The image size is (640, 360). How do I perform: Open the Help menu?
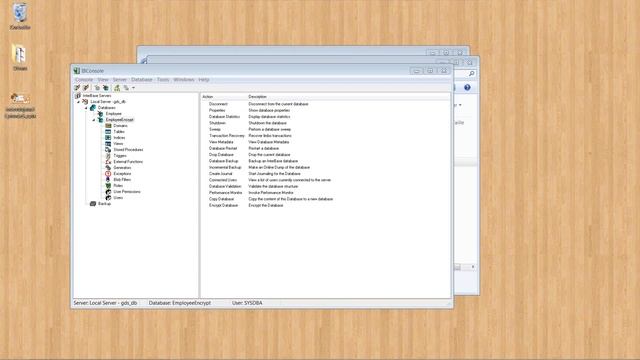(204, 80)
